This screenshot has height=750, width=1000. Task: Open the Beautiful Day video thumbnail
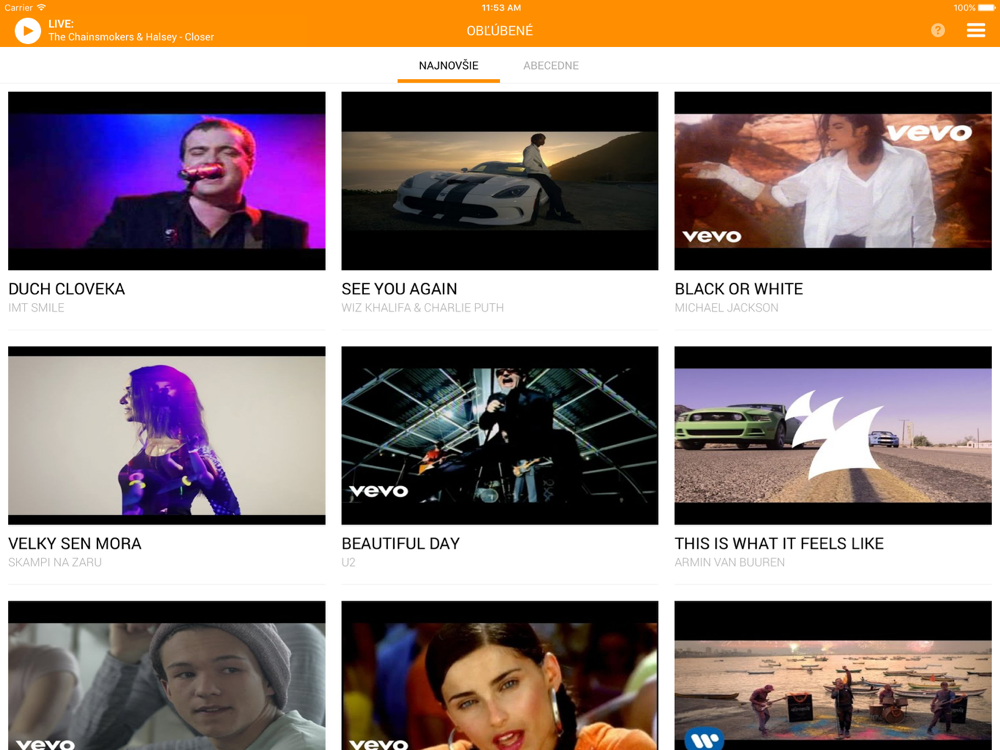click(499, 435)
